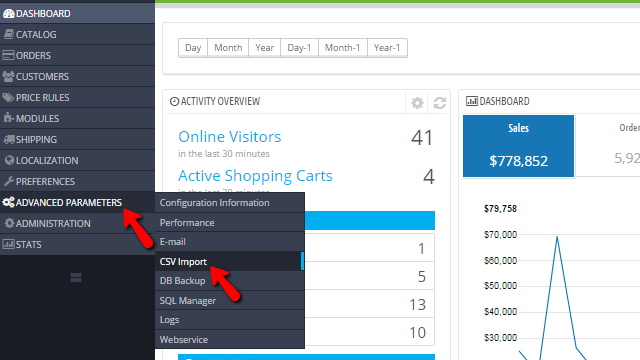Open the Advanced Parameters menu item
This screenshot has height=360, width=640.
click(x=78, y=202)
